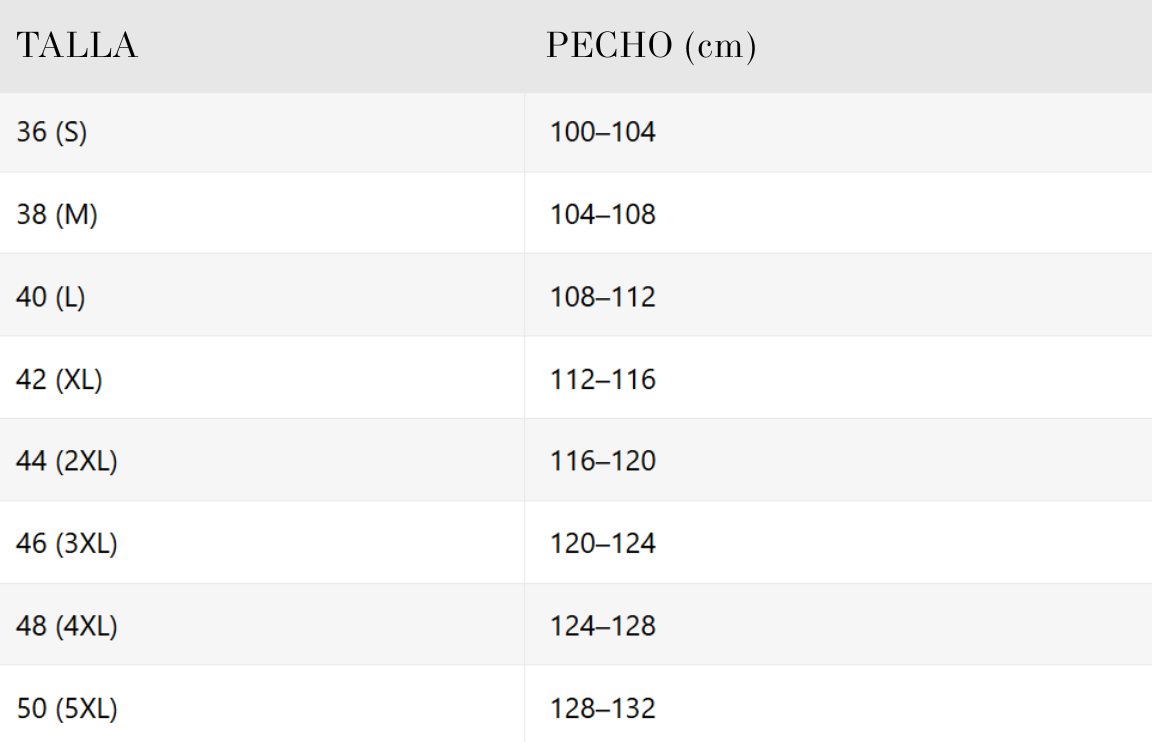This screenshot has height=742, width=1152.
Task: Click the 116–120 chest measurement
Action: coord(603,461)
